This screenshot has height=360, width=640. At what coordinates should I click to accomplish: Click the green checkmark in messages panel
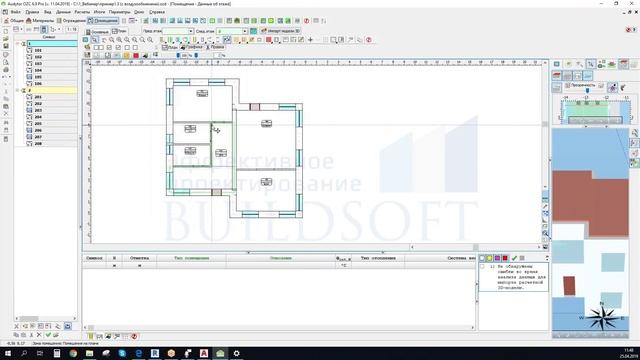[x=514, y=258]
